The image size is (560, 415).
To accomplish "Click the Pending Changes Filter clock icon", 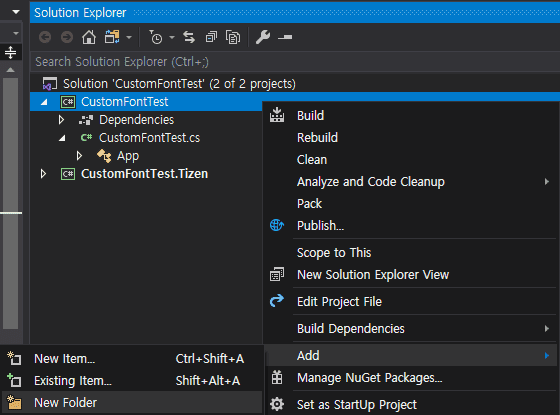I will pyautogui.click(x=156, y=37).
